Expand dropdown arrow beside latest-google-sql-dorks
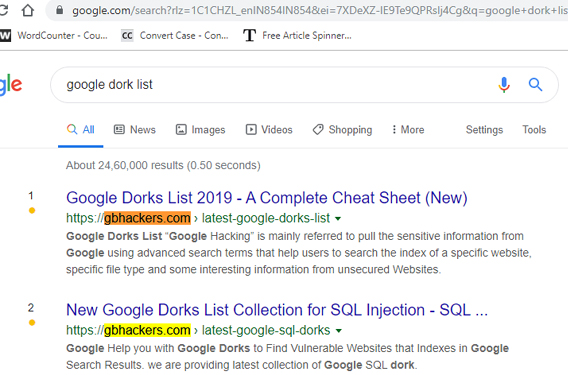The width and height of the screenshot is (568, 375). (338, 331)
